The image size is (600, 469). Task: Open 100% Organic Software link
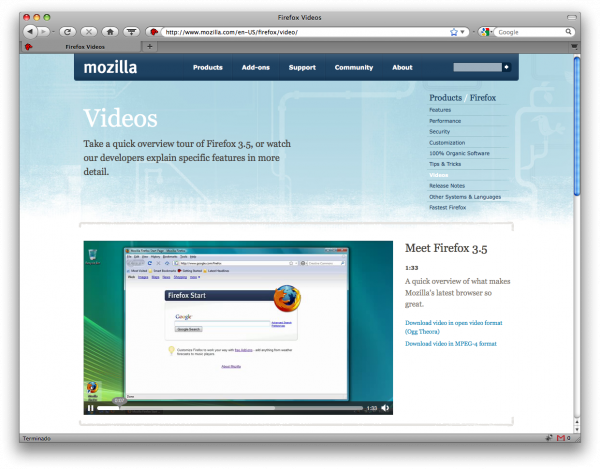tap(459, 153)
